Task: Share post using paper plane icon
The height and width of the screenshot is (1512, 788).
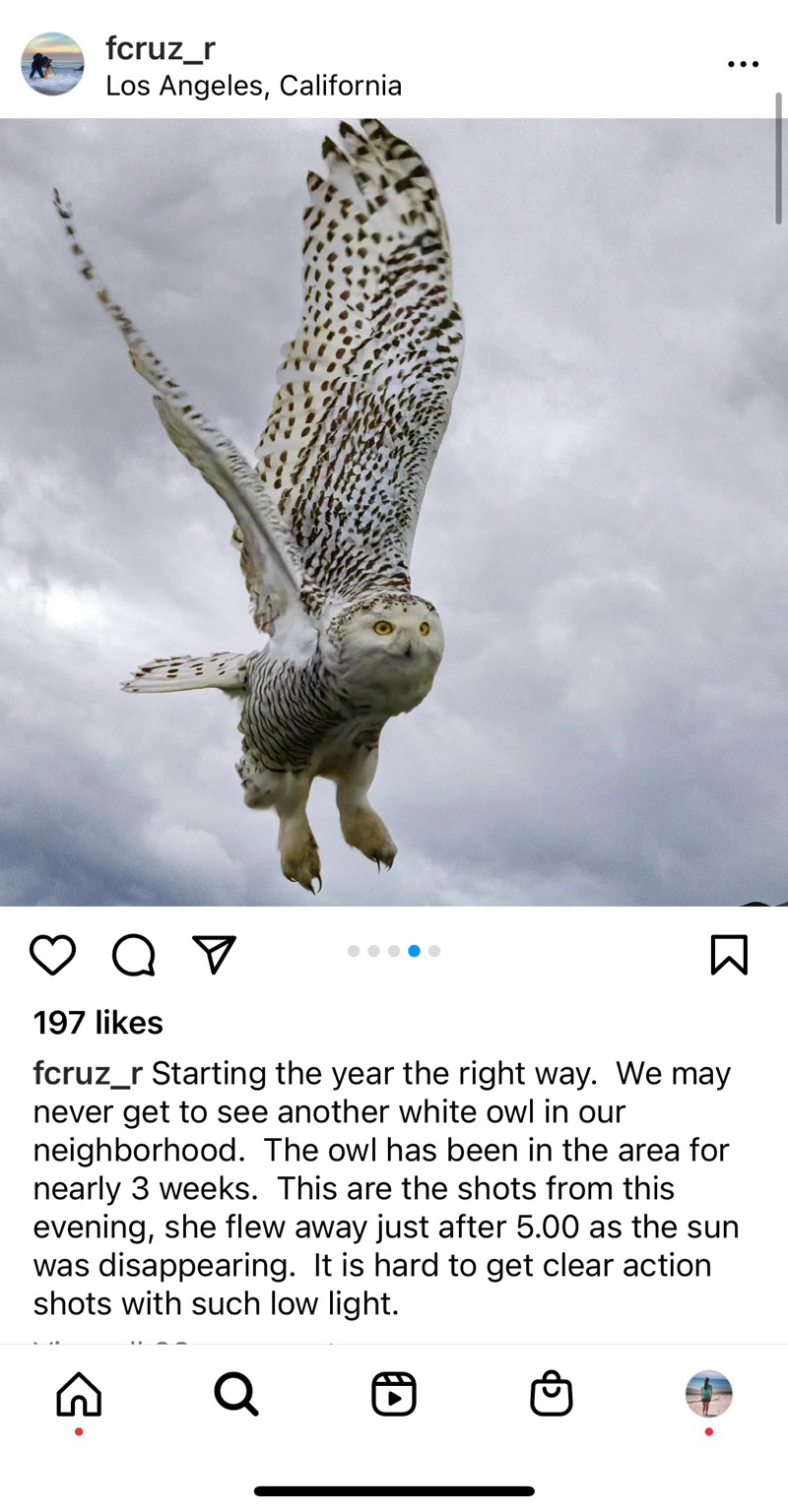Action: [214, 955]
